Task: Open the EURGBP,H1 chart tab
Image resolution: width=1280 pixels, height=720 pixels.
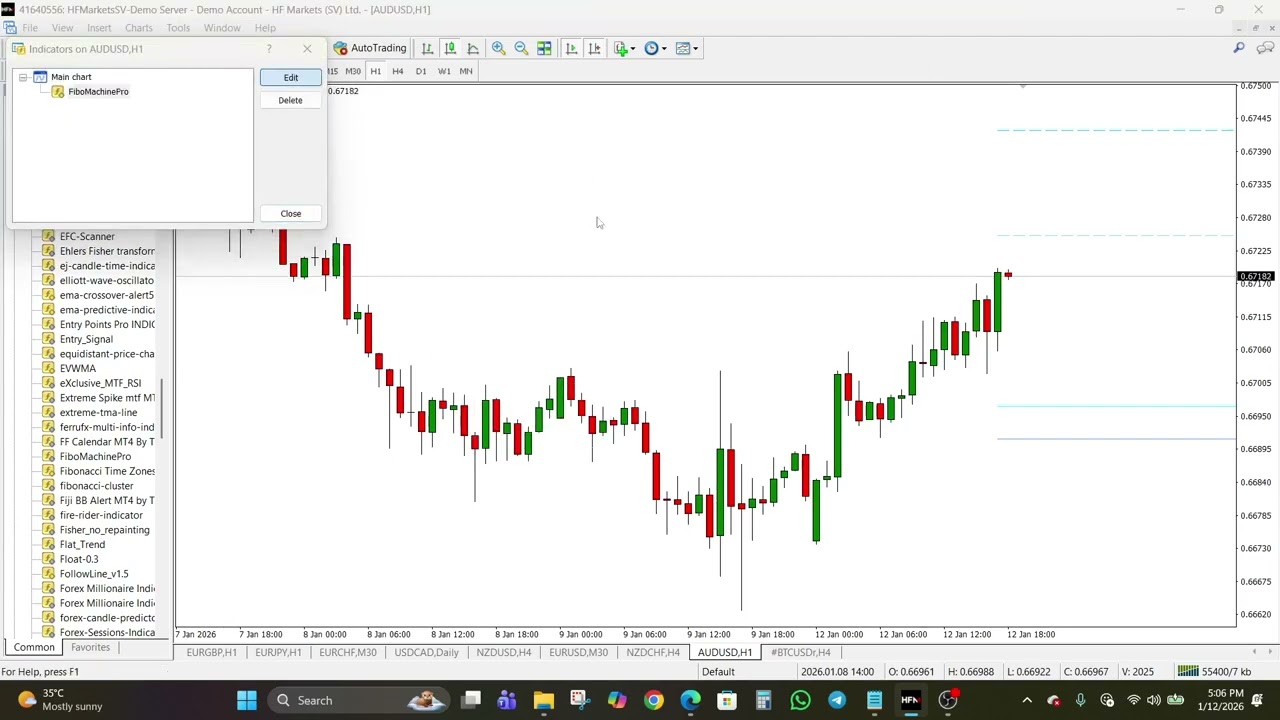Action: 212,652
